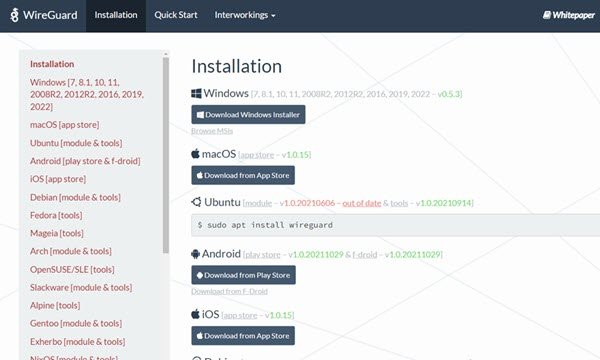Jump to Alpine [tools] in sidebar

[55, 306]
